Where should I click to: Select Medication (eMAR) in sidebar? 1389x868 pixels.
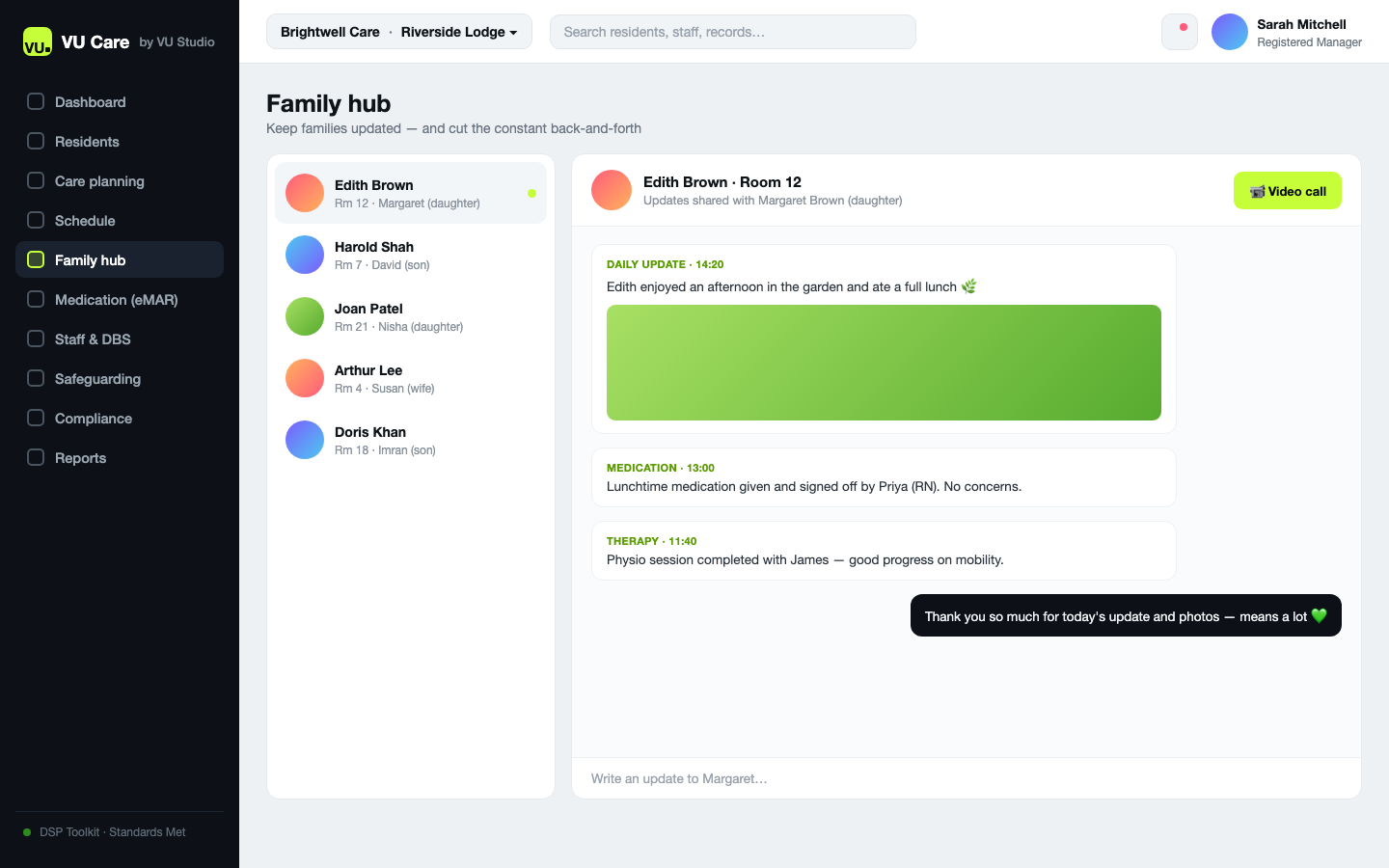click(120, 299)
